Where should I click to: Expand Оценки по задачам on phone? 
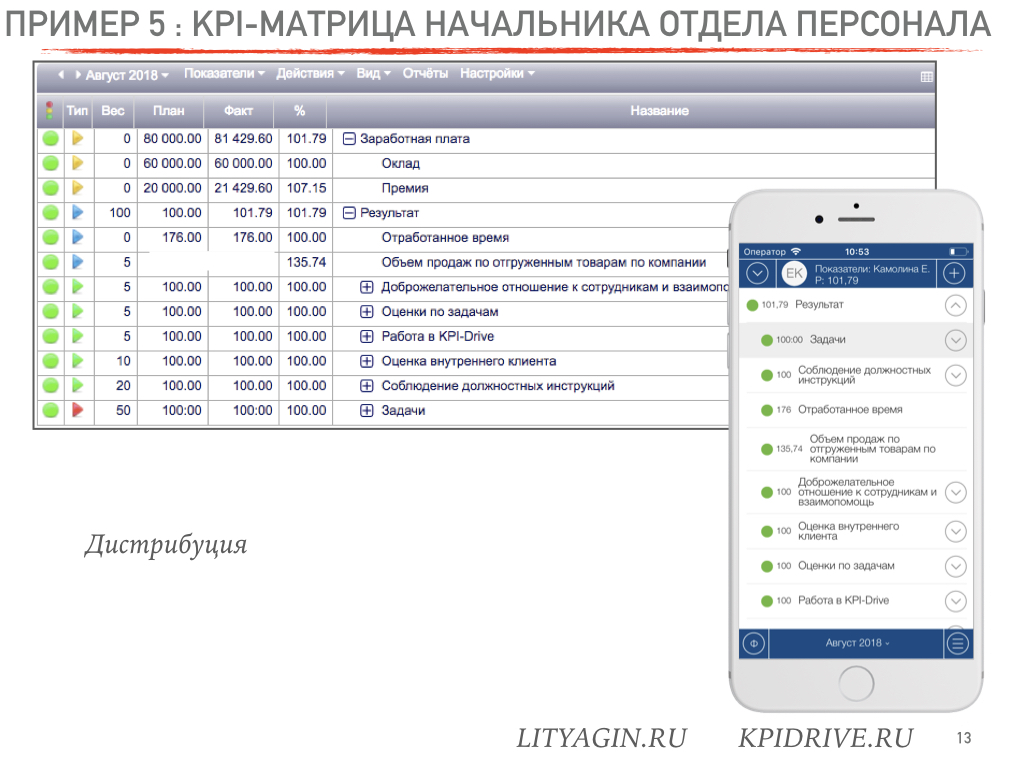click(955, 566)
